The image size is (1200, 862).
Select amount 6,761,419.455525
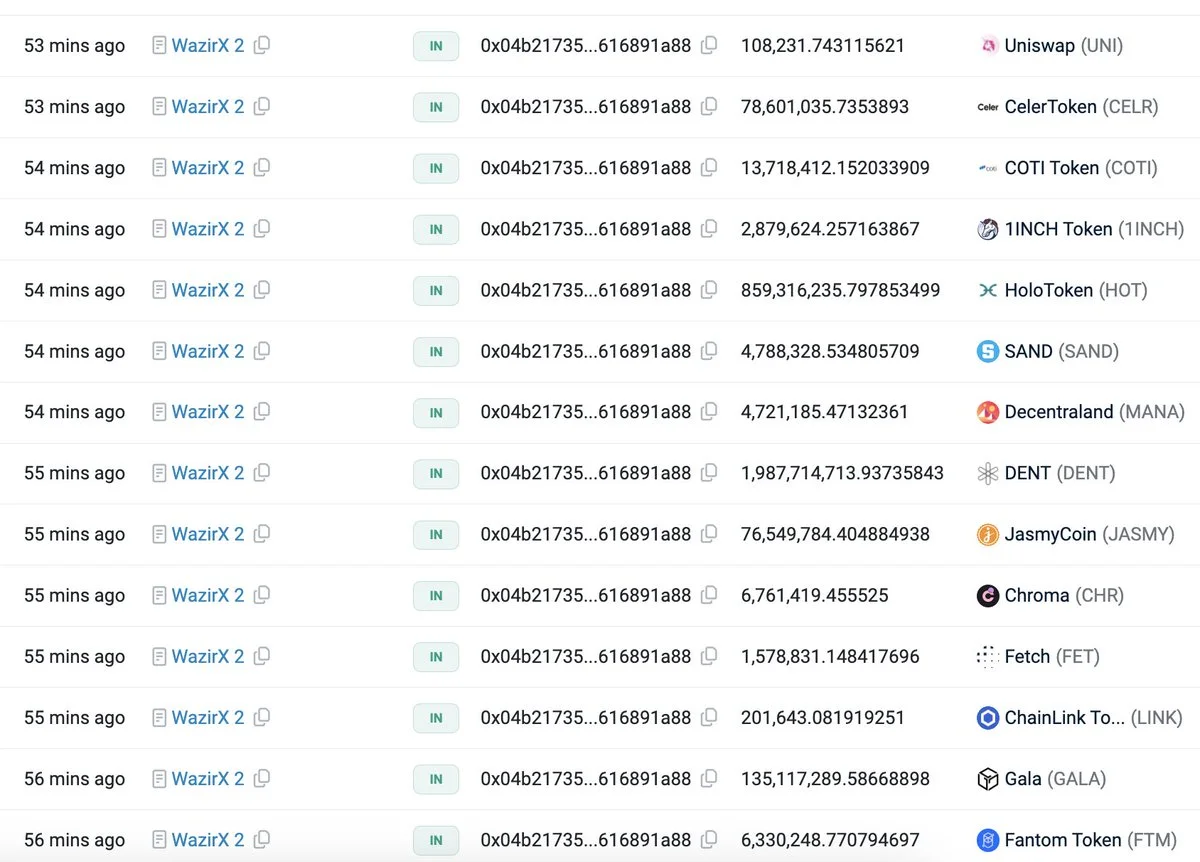coord(815,594)
